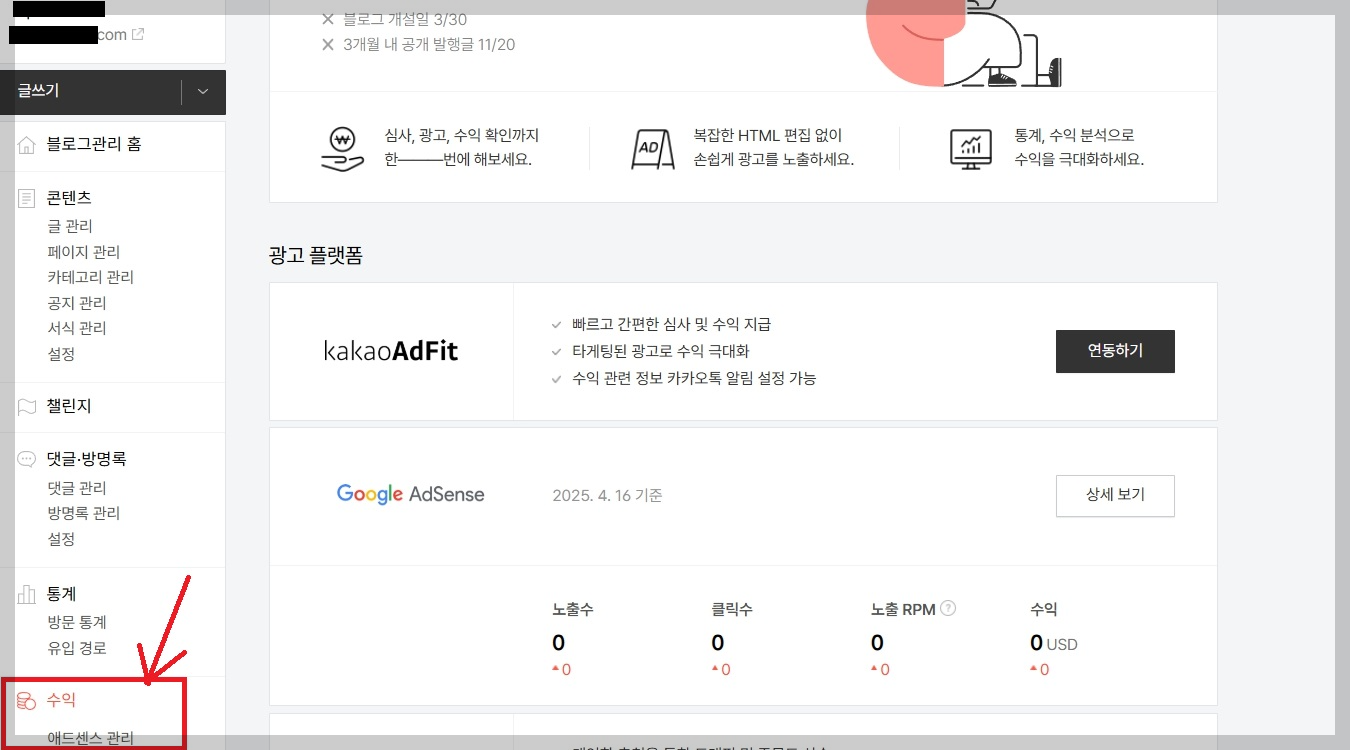Viewport: 1350px width, 750px height.
Task: Click the 클릭수 label
Action: click(x=732, y=609)
